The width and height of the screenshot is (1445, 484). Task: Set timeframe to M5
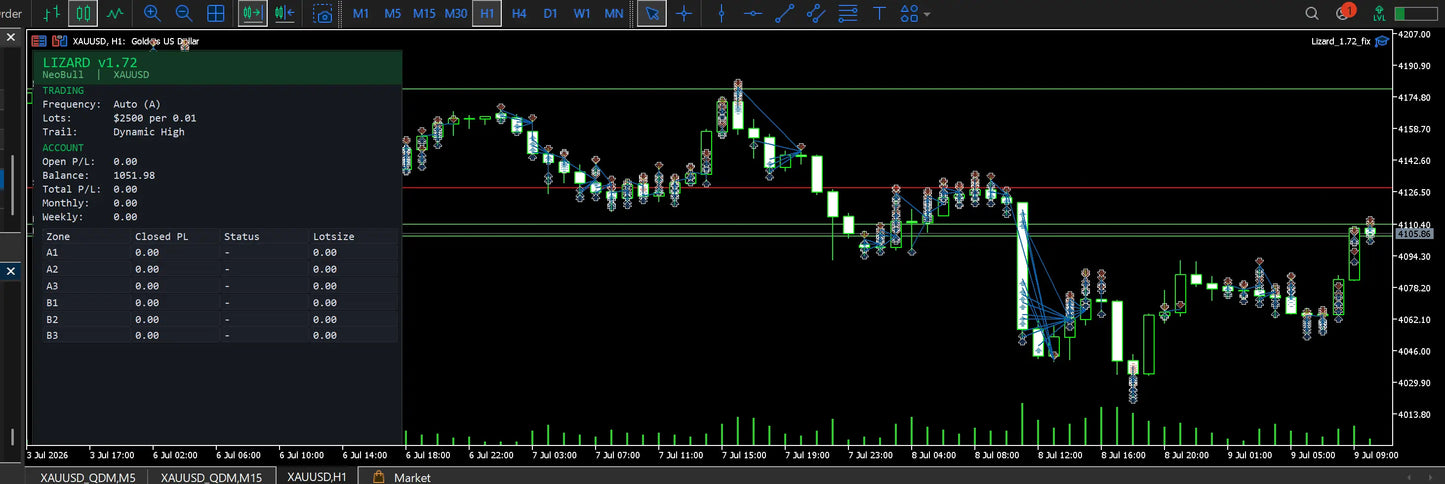(x=393, y=14)
